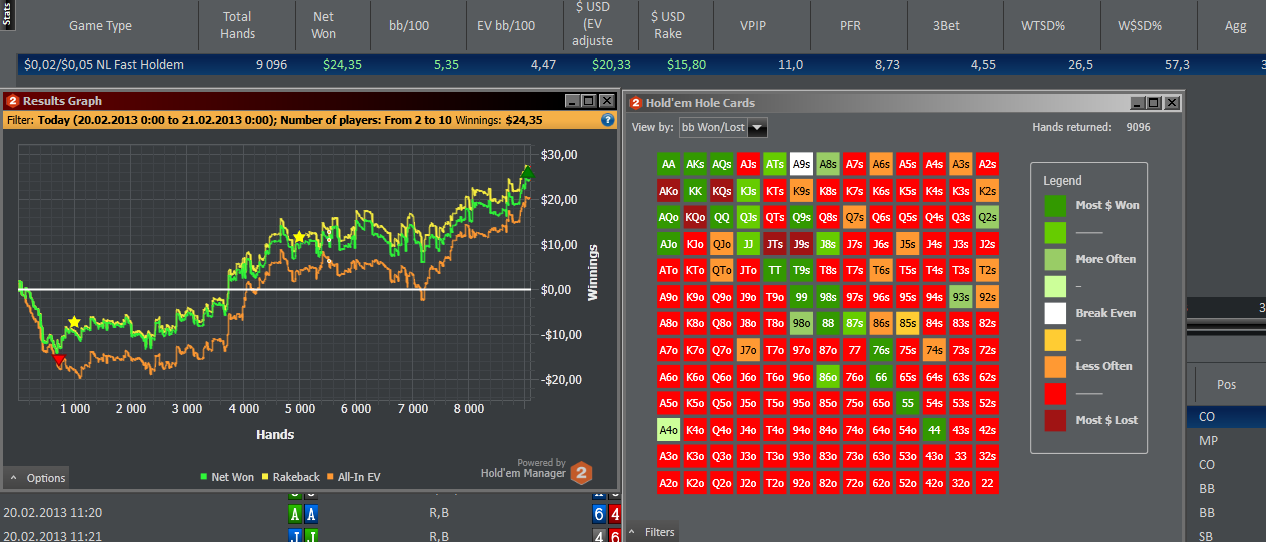Viewport: 1266px width, 542px height.
Task: Click the Hold'em Hole Cards title icon
Action: [635, 103]
